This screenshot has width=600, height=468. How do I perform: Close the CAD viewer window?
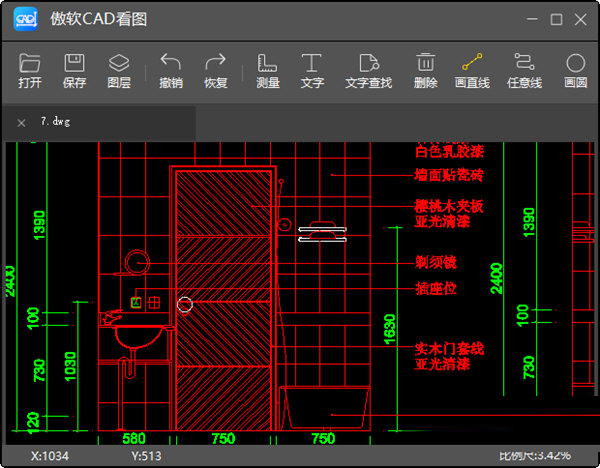(x=580, y=19)
